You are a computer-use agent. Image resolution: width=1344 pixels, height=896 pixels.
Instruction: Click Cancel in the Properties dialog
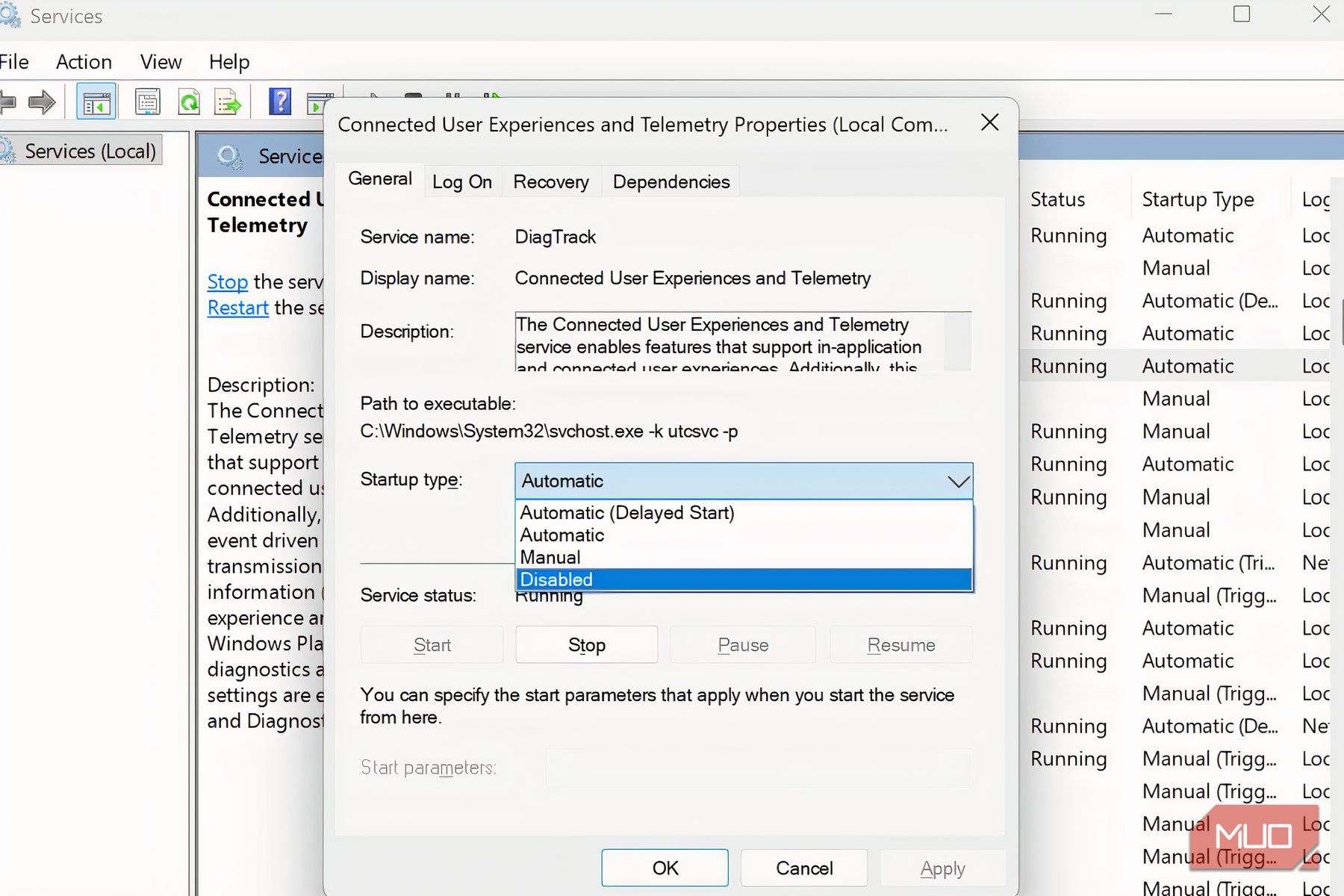(804, 868)
